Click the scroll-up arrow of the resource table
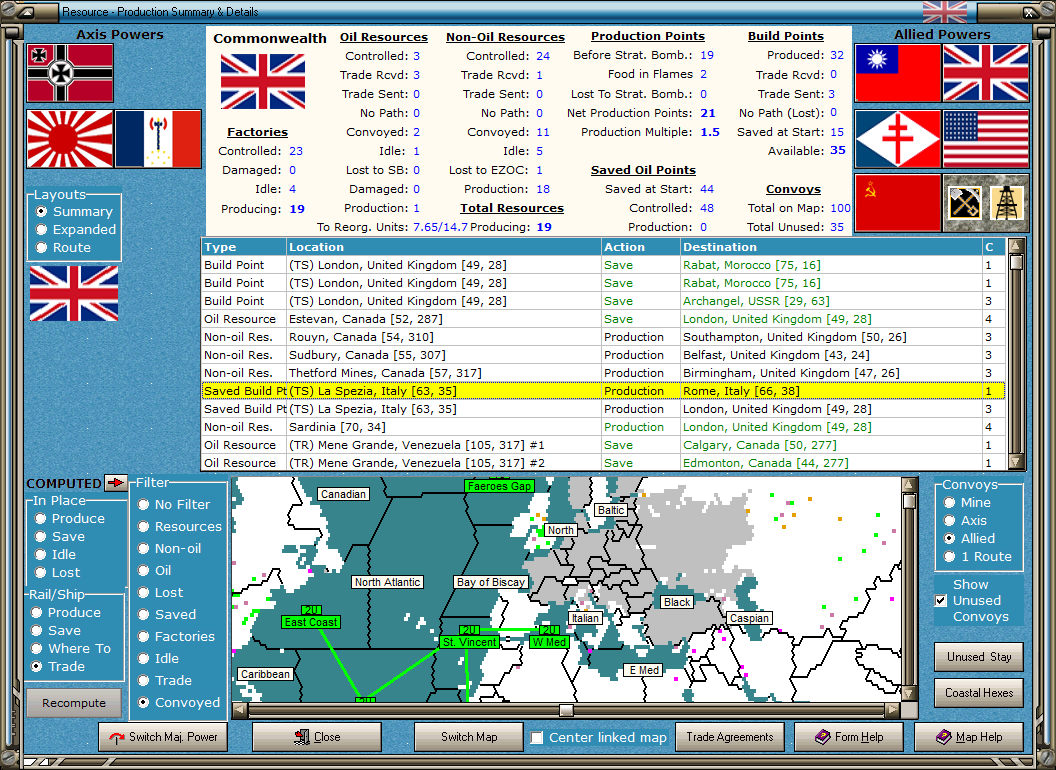1056x770 pixels. (x=1016, y=245)
